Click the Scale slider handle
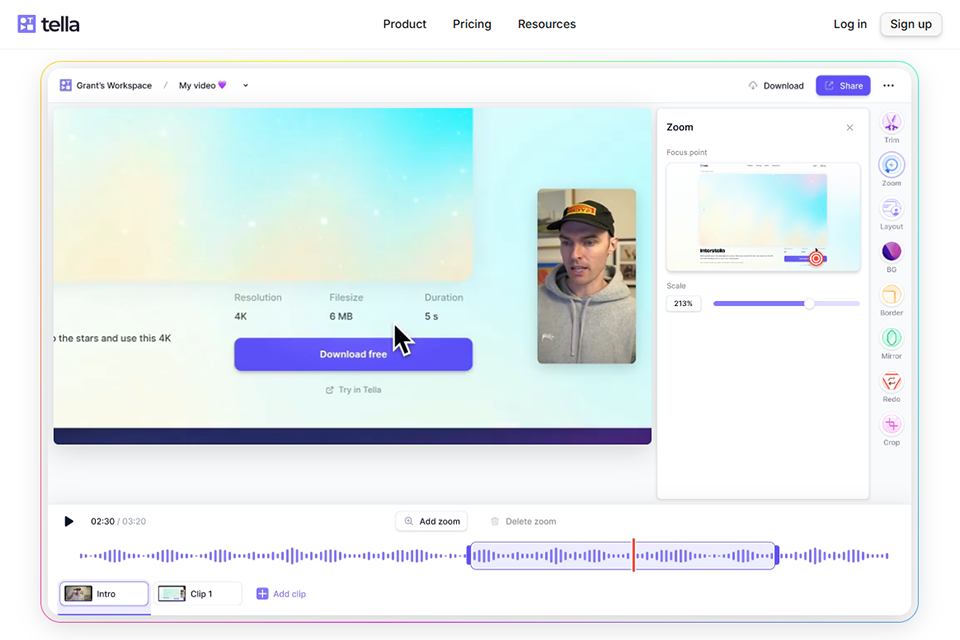This screenshot has height=640, width=960. pyautogui.click(x=809, y=303)
